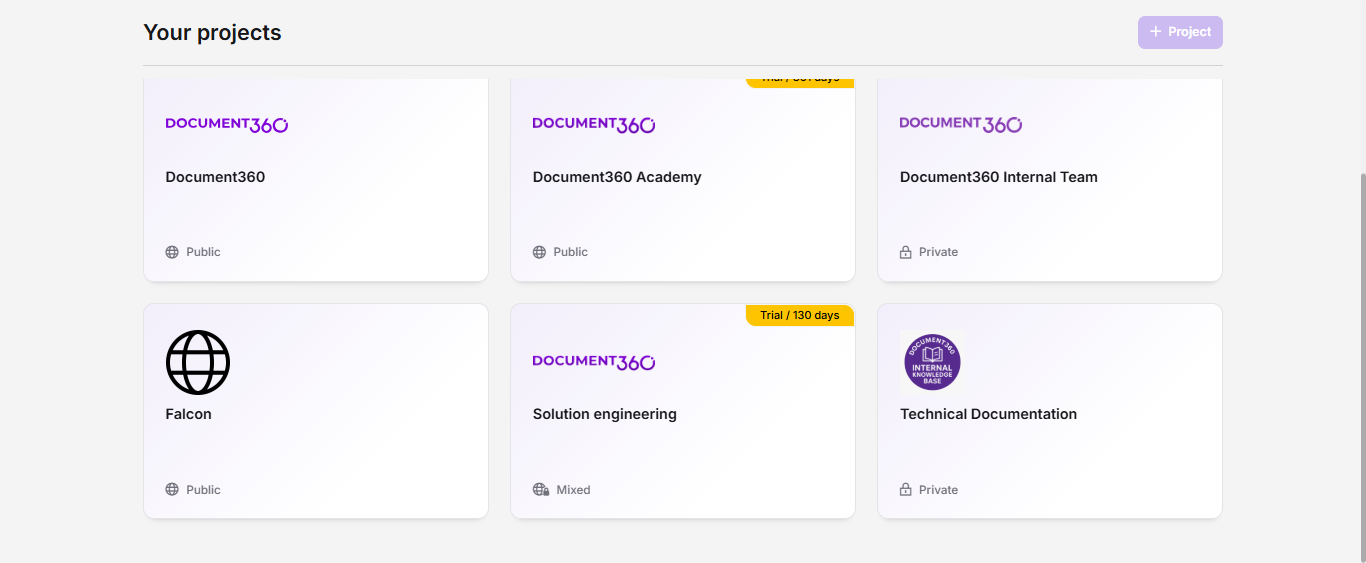The width and height of the screenshot is (1366, 563).
Task: Click the Public globe icon on Document360 card
Action: 172,252
